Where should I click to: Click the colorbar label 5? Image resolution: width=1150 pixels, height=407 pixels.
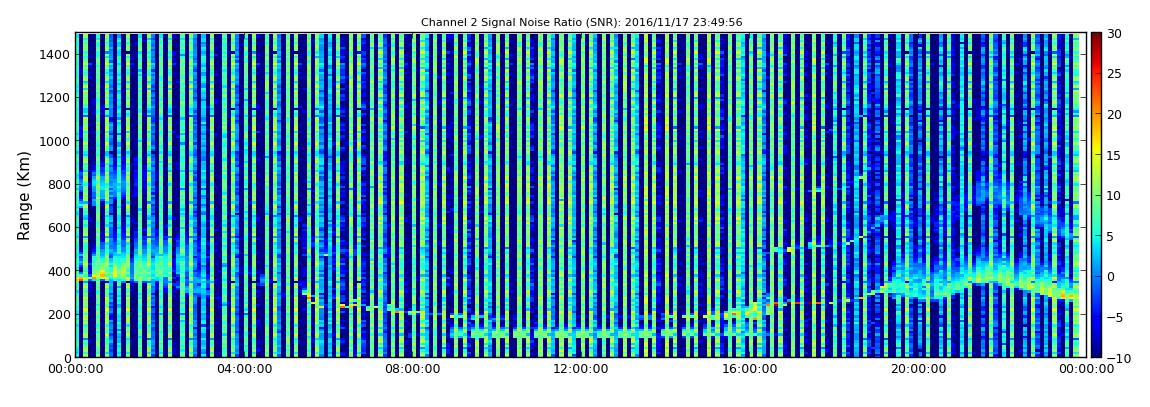click(1111, 235)
